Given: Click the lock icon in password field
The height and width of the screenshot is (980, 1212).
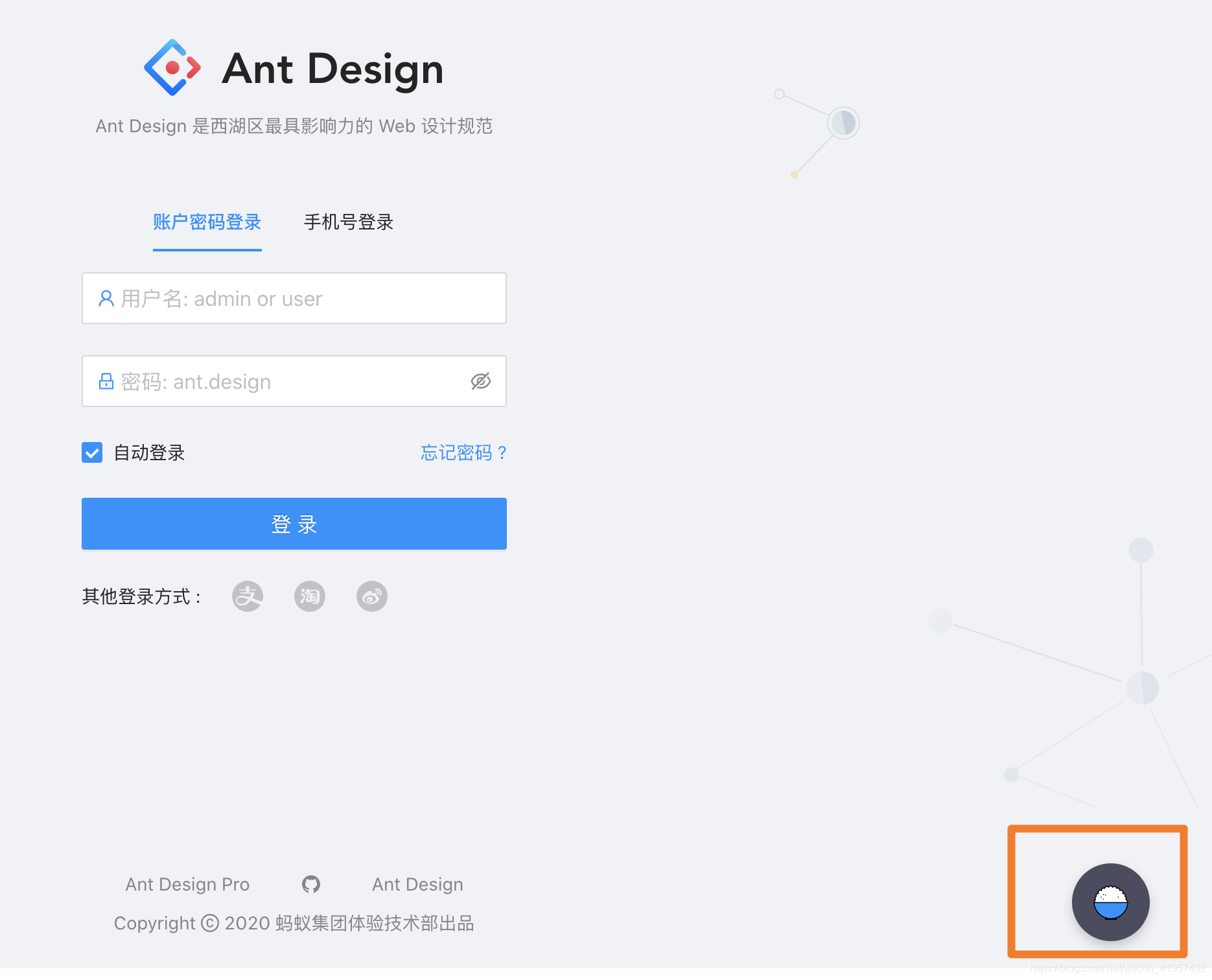Looking at the screenshot, I should [x=106, y=381].
